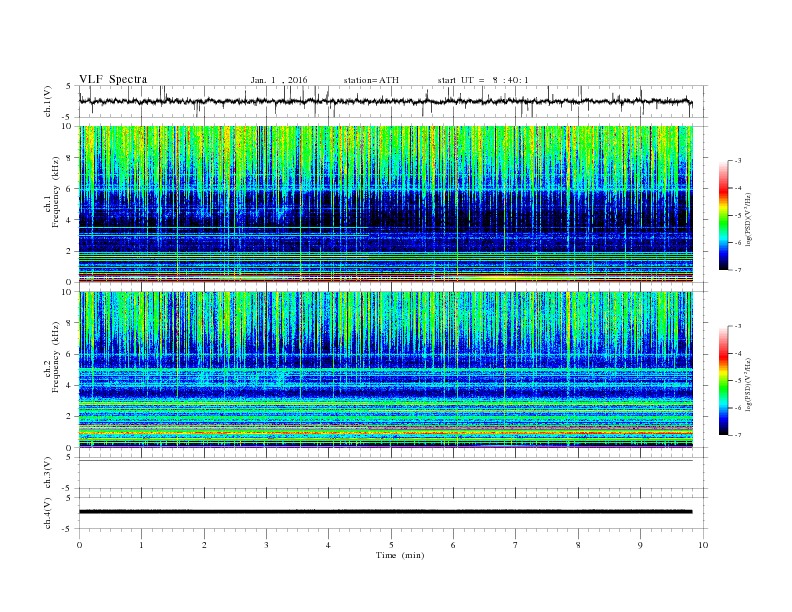Click the "6" kHz tick on ch.2 frequency axis

(x=69, y=354)
